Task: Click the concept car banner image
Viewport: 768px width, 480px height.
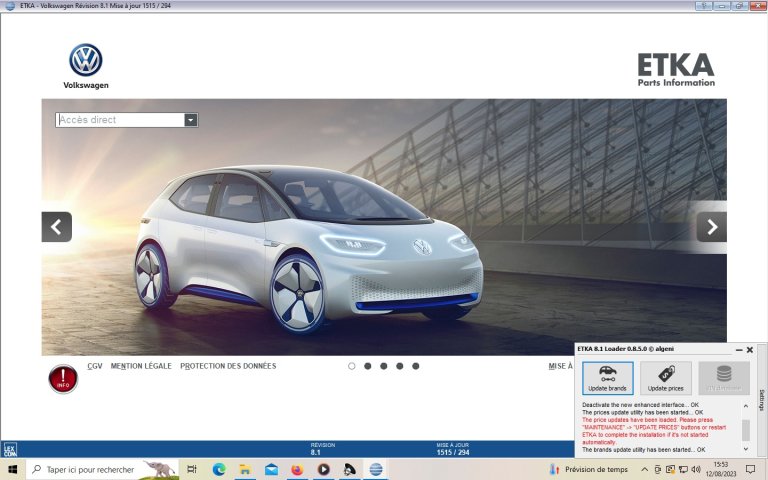Action: tap(384, 227)
